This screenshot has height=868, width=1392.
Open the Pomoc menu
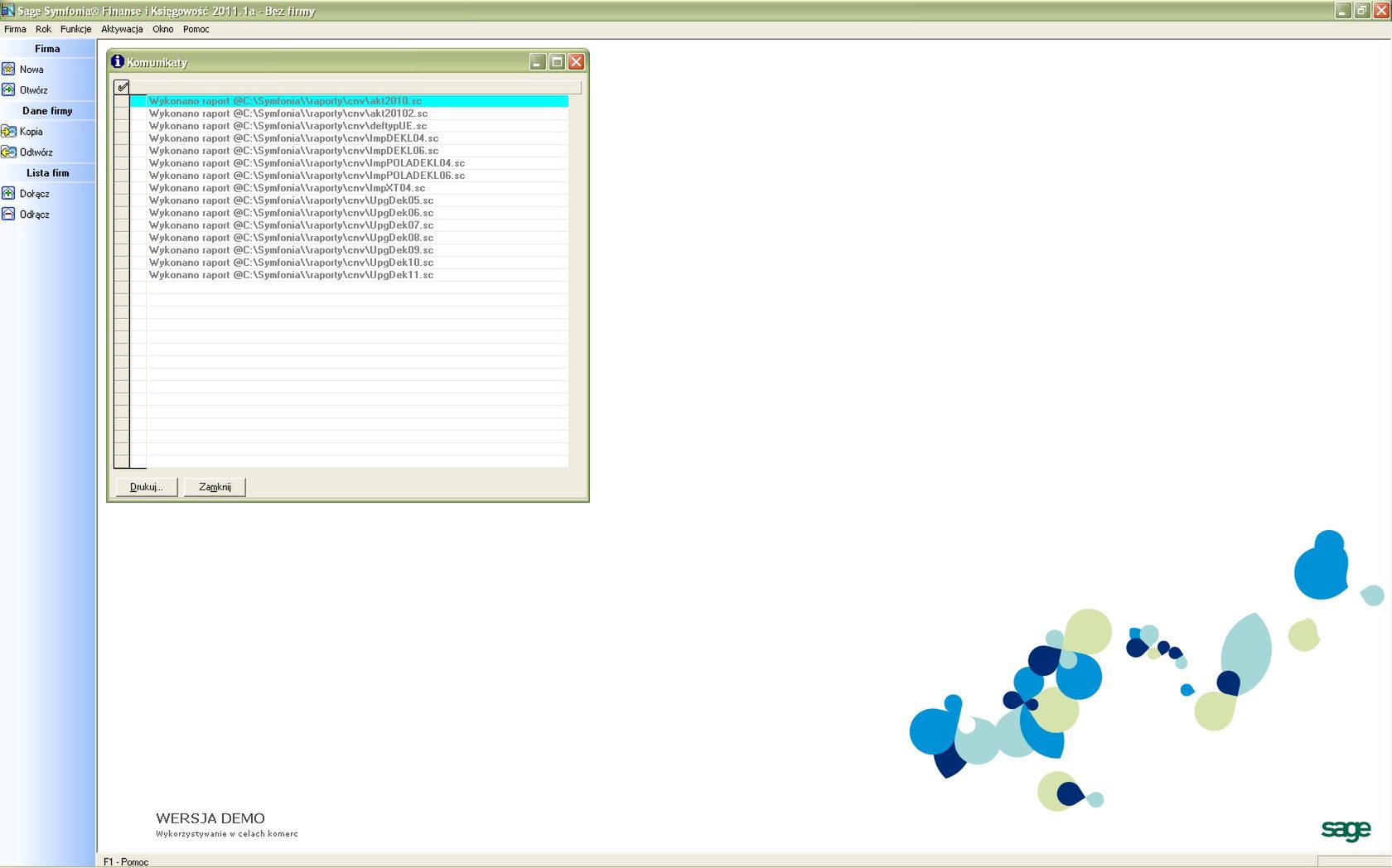[x=196, y=29]
